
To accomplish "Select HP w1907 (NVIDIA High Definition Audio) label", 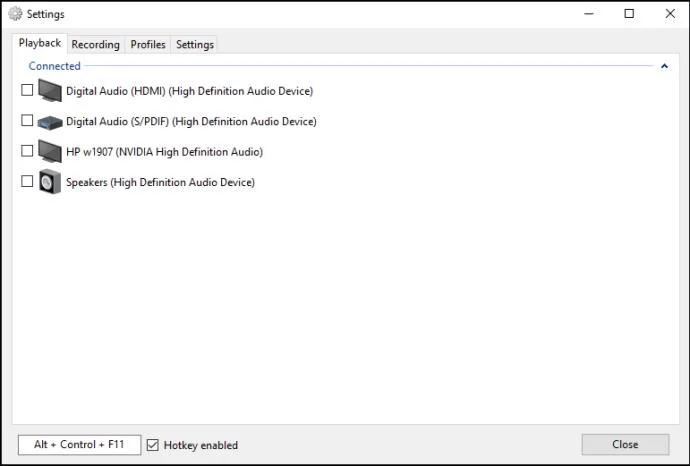I will (x=165, y=152).
